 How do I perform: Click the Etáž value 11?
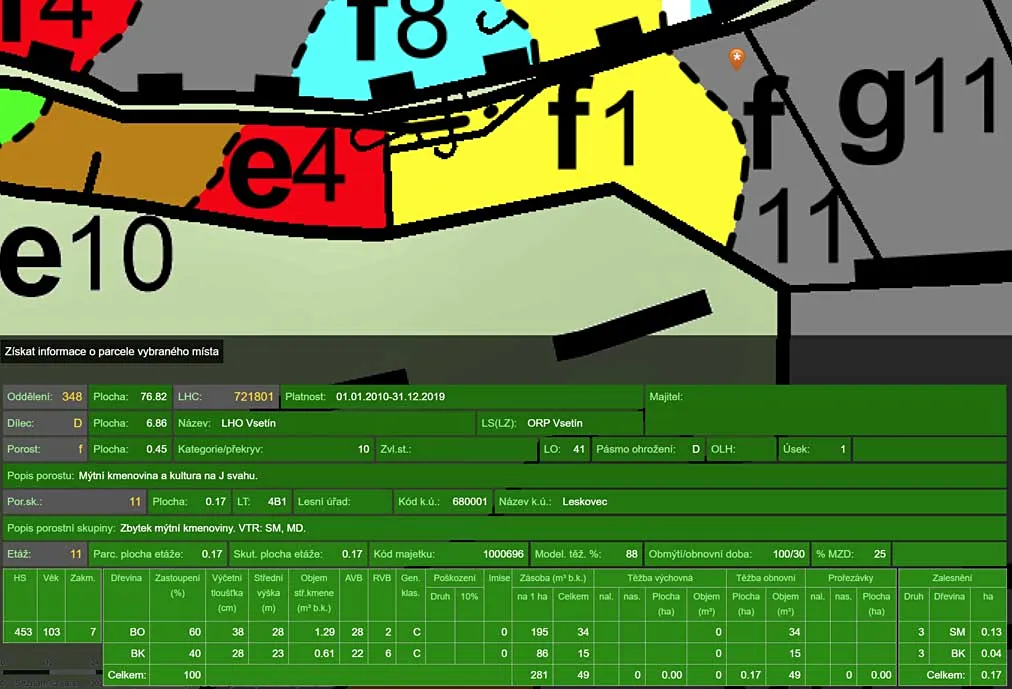coord(75,553)
